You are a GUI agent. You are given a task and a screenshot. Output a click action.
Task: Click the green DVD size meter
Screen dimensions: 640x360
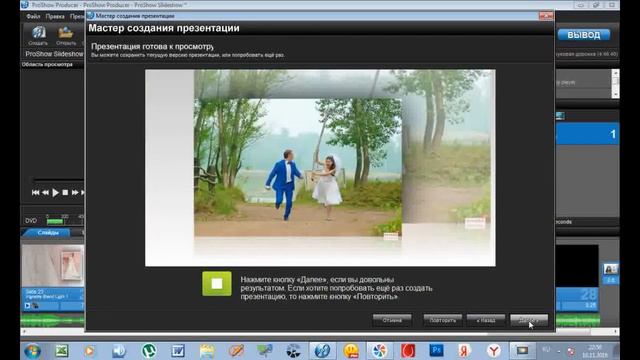click(55, 222)
